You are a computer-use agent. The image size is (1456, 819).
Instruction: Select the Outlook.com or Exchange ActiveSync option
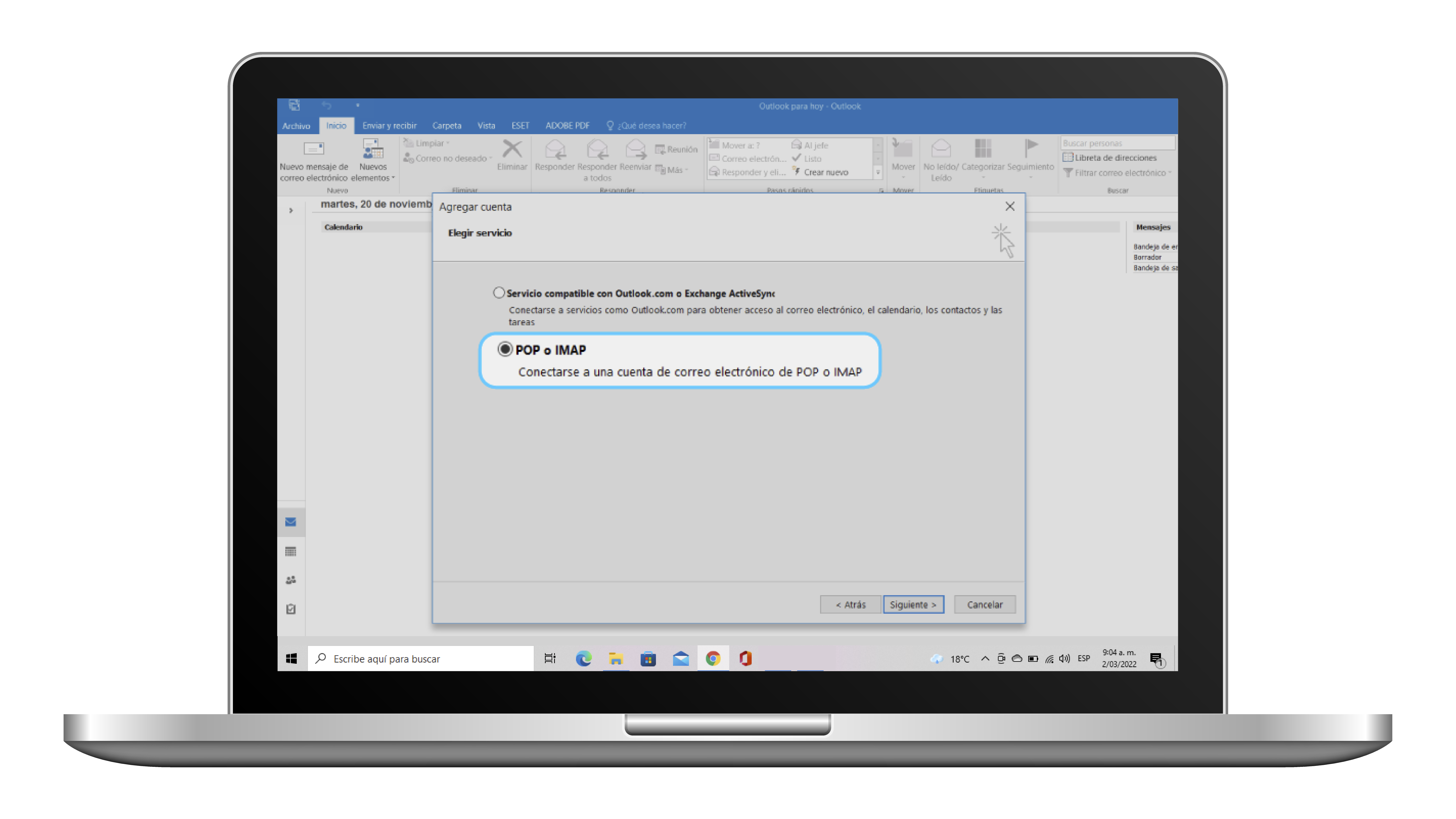point(499,293)
